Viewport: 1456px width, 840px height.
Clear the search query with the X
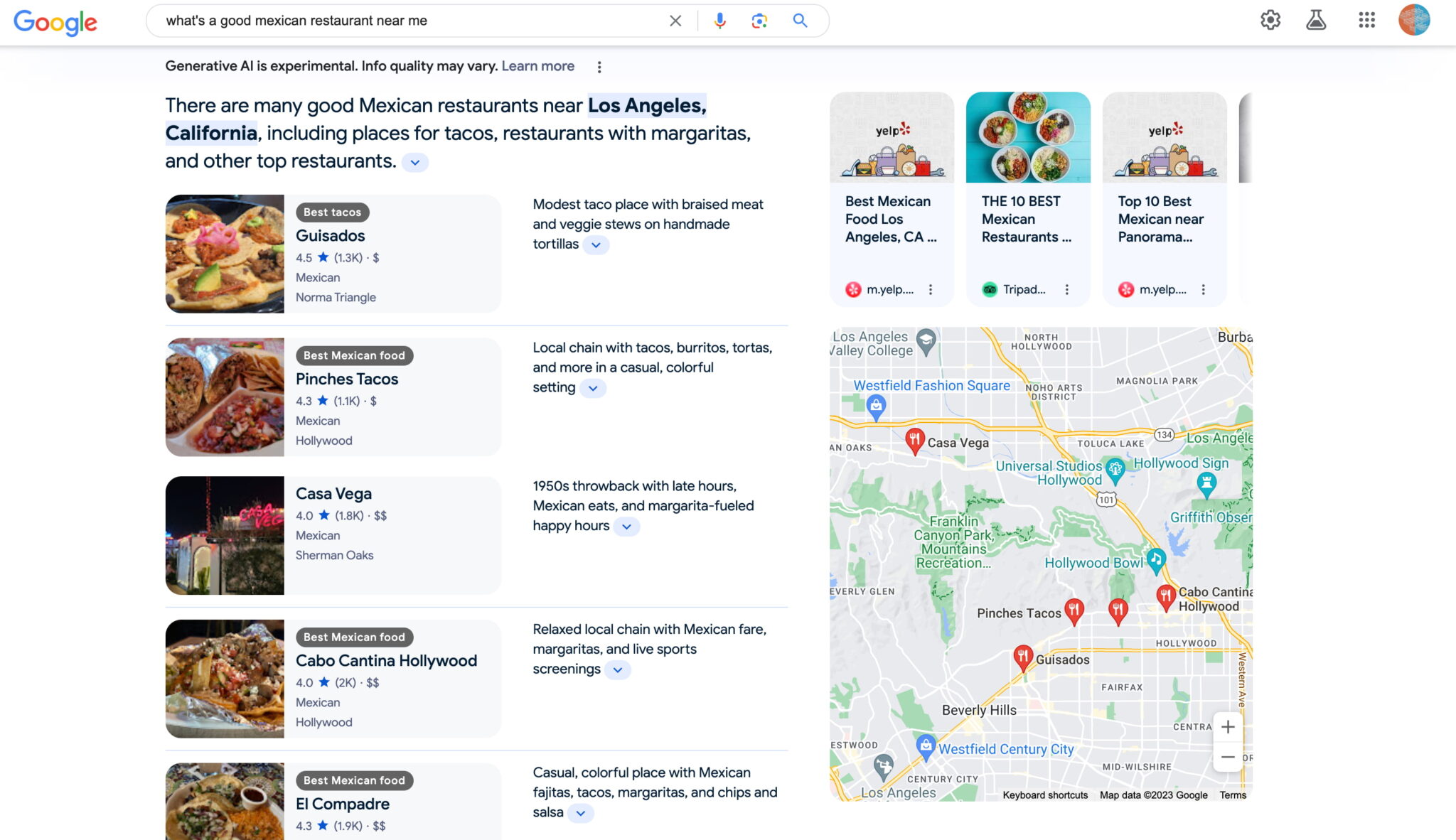click(675, 21)
